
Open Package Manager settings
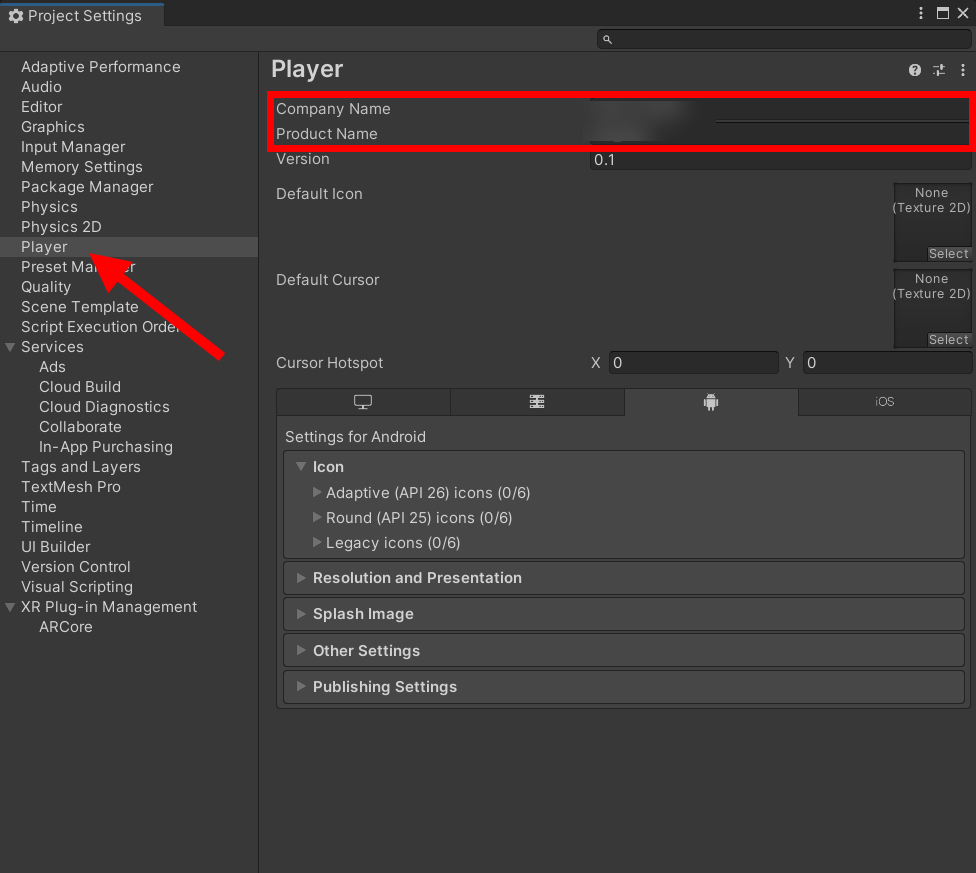(x=87, y=187)
